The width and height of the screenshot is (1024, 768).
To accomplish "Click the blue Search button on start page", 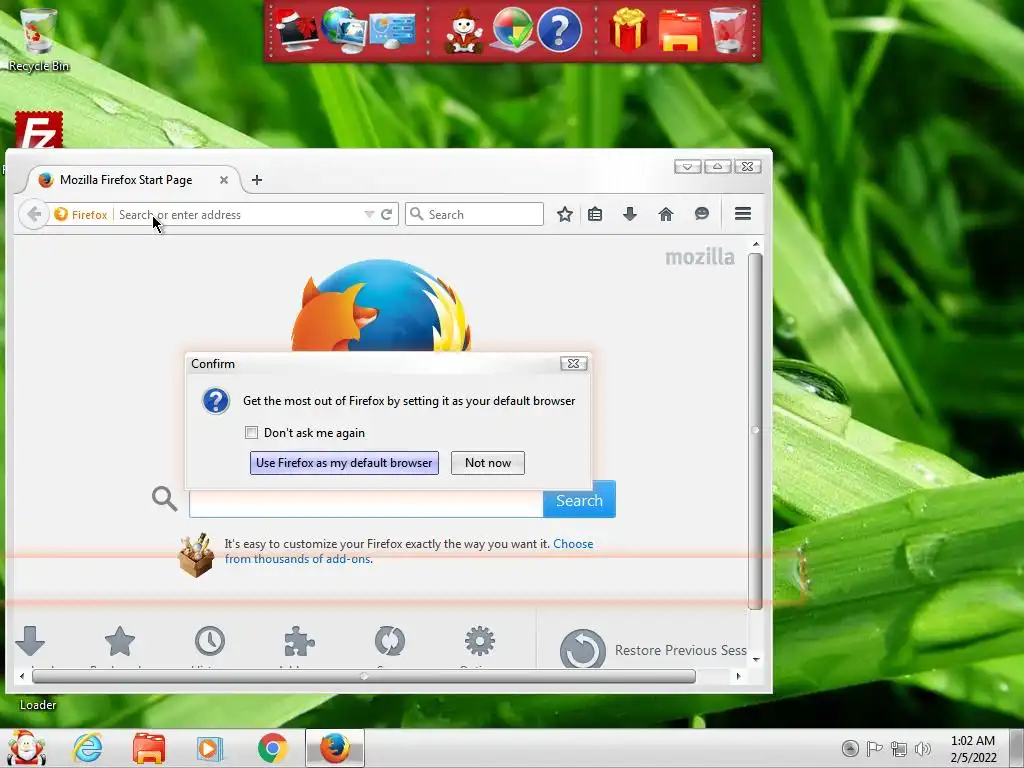I will point(579,500).
